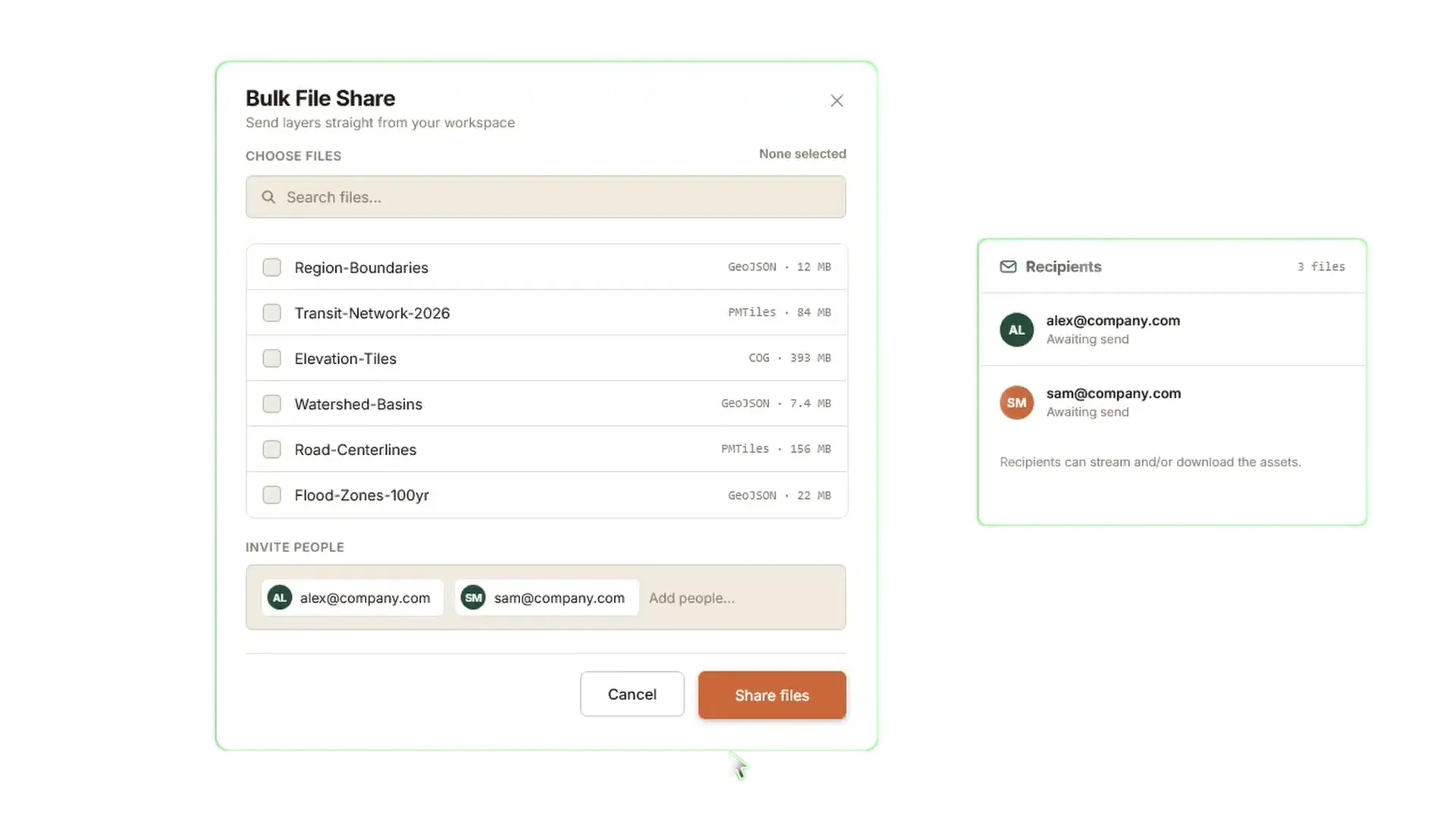
Task: Click the search magnifier icon
Action: (x=268, y=197)
